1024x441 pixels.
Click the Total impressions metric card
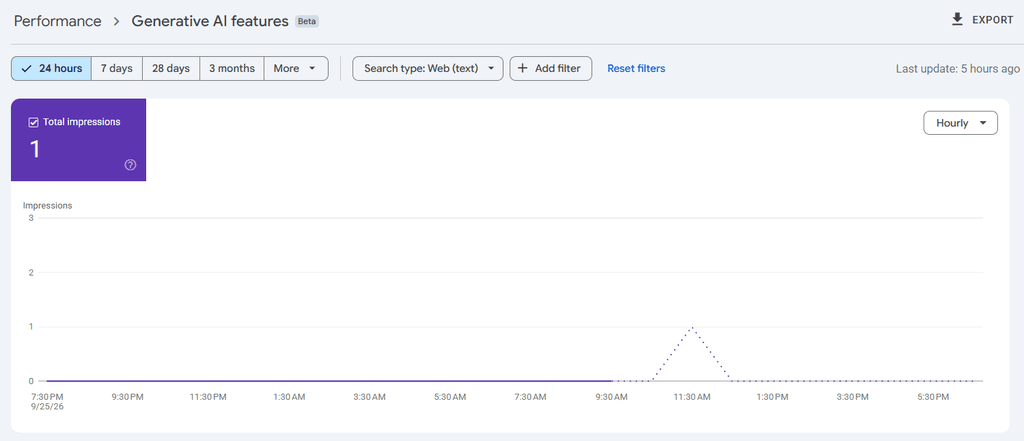78,140
